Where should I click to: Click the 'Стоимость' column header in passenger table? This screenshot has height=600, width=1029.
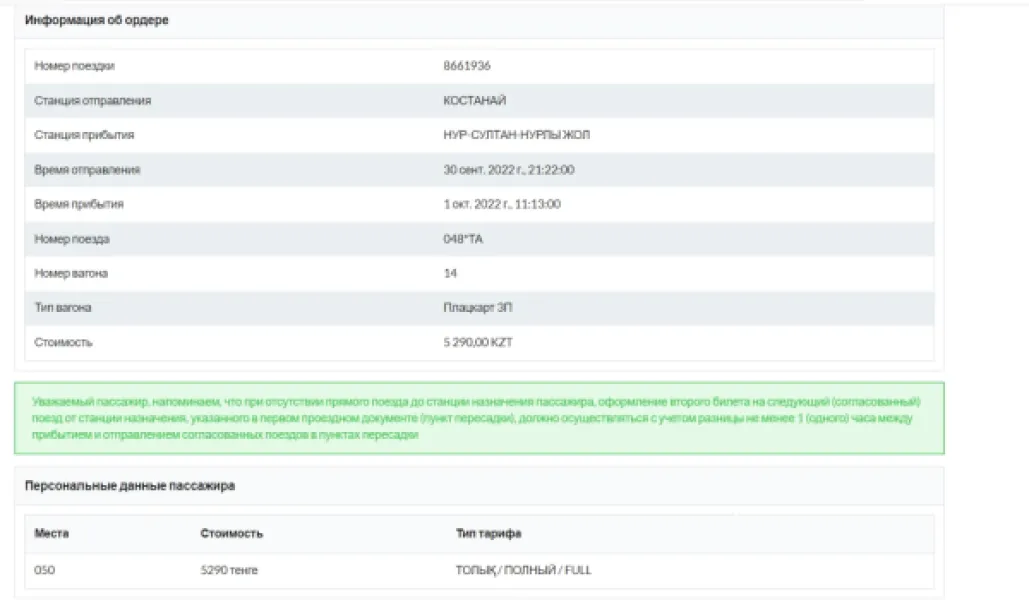(x=231, y=533)
